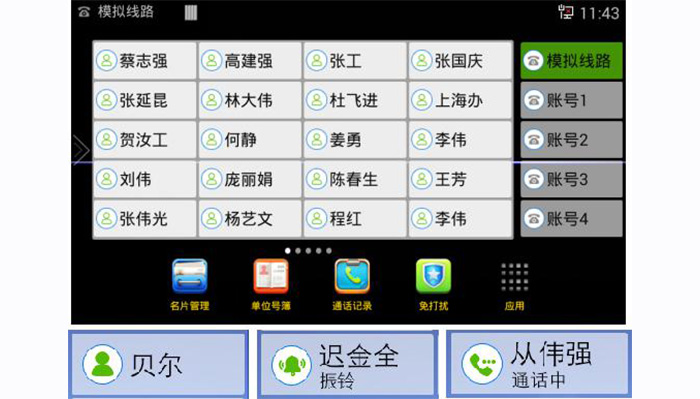
Task: Click the signal bars icon in the status bar
Action: click(191, 12)
